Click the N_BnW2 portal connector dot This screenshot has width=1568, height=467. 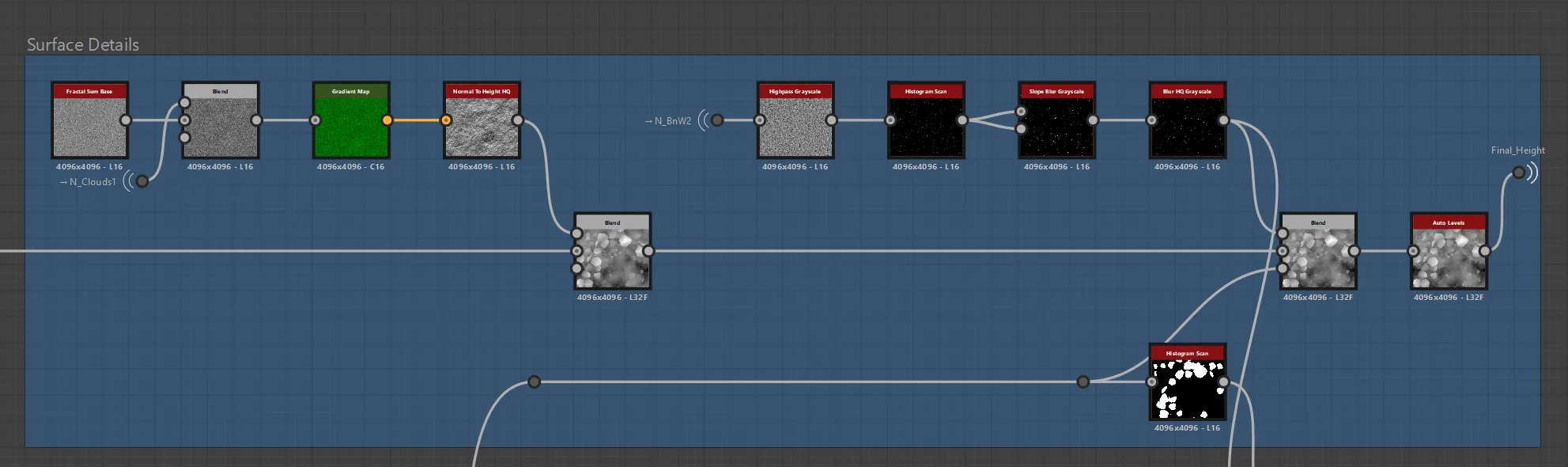pos(717,120)
